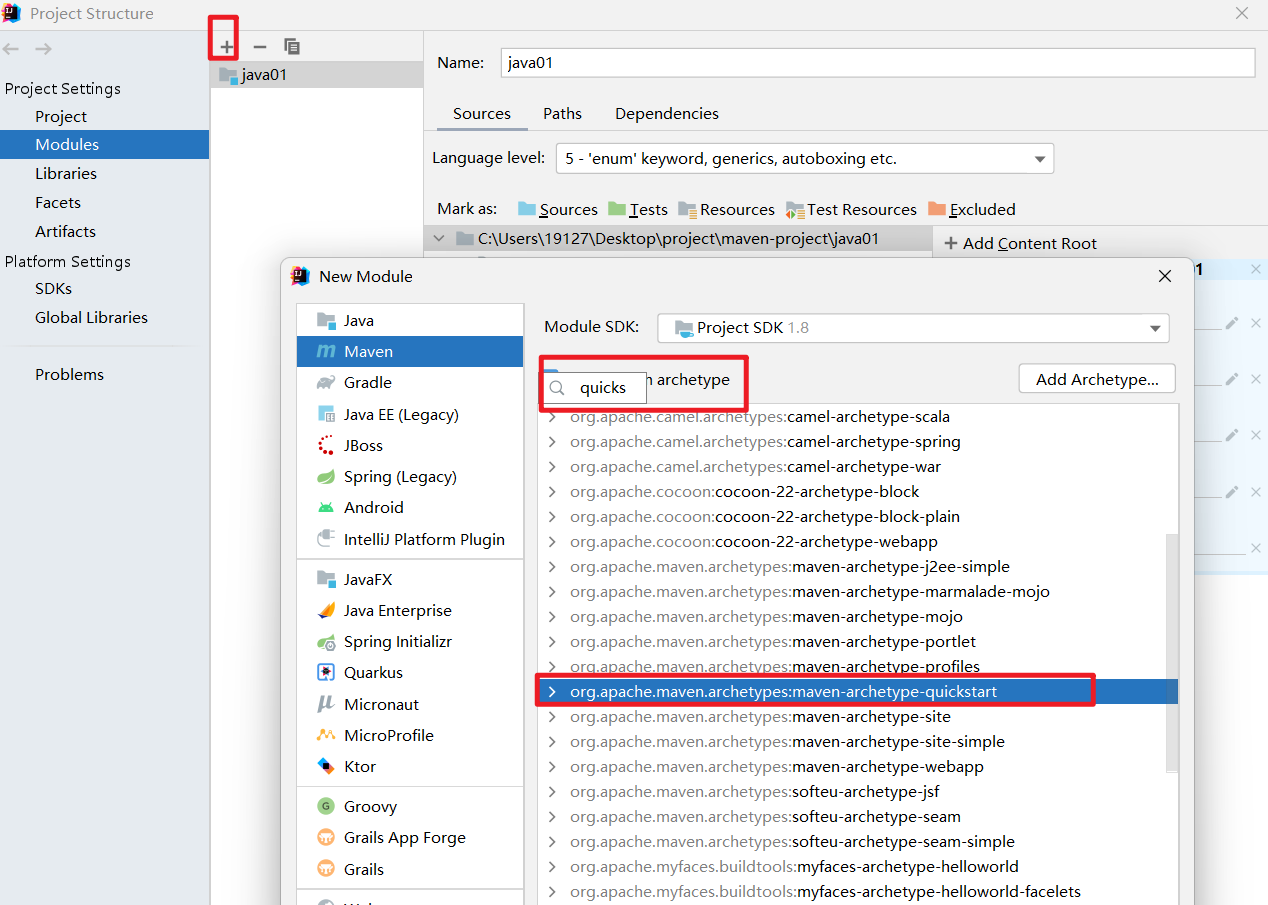
Task: Select Maven module type
Action: (410, 351)
